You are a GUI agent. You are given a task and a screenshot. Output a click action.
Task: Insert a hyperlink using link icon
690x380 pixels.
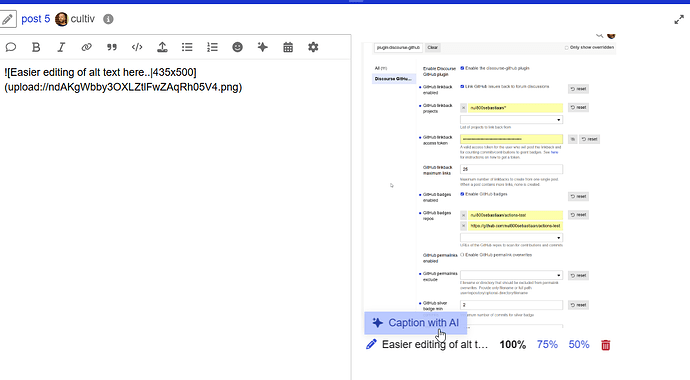click(x=86, y=47)
